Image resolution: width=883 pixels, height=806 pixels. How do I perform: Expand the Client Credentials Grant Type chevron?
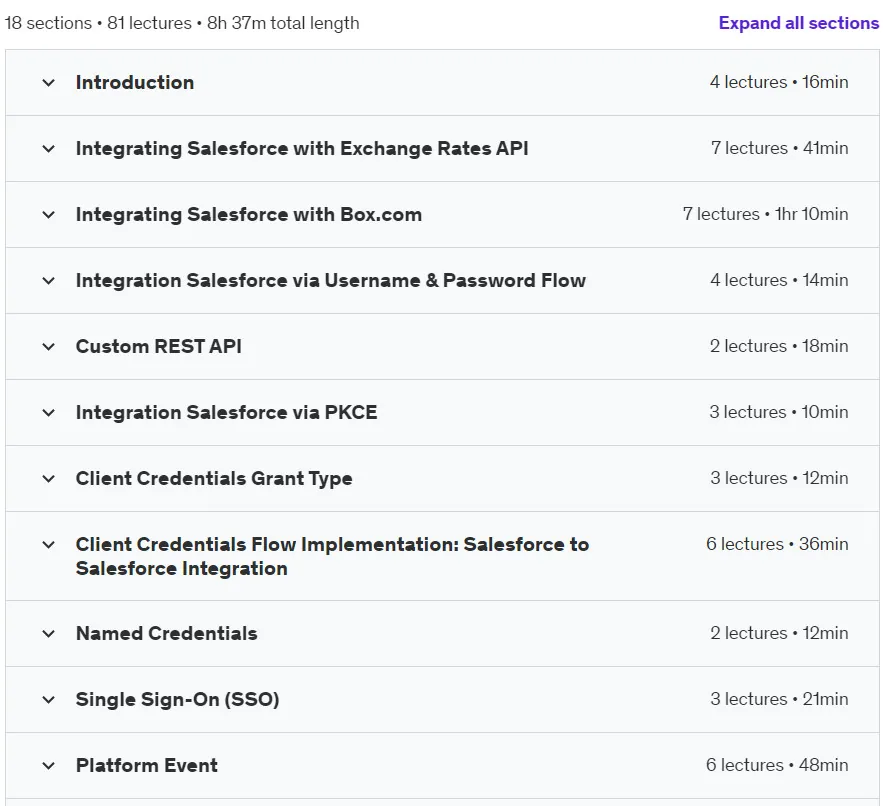tap(48, 479)
